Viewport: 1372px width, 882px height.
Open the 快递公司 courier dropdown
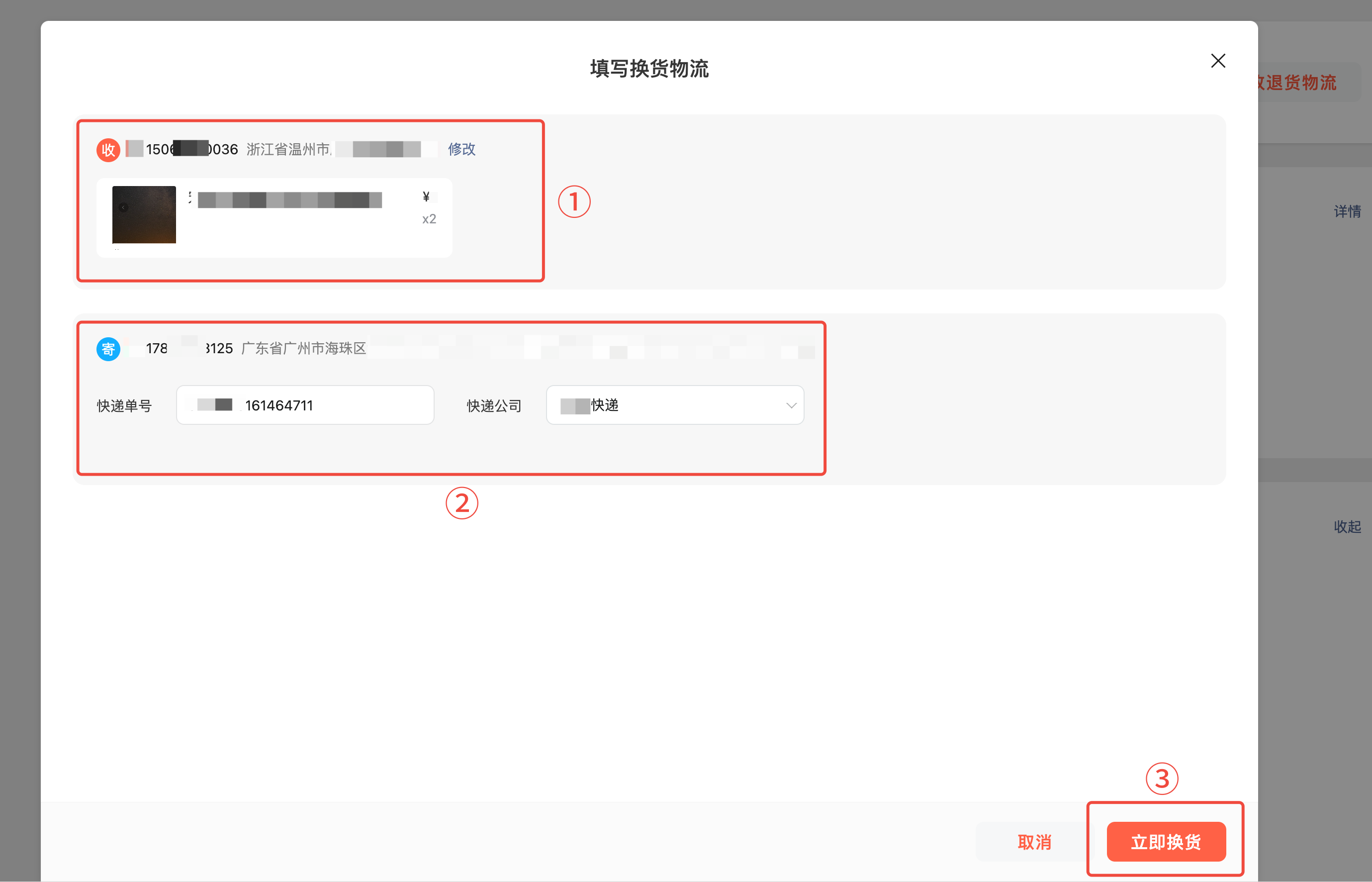tap(674, 405)
